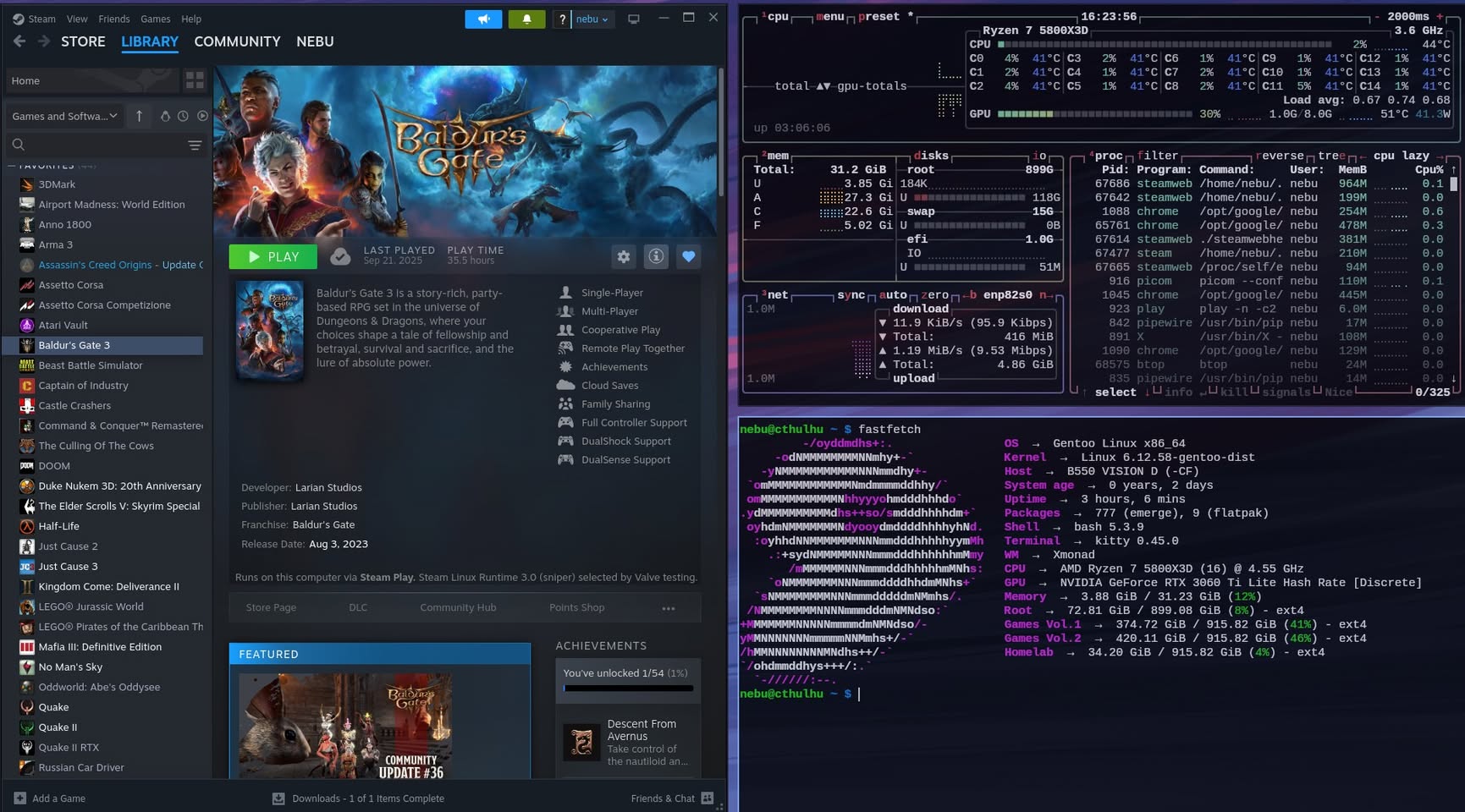The height and width of the screenshot is (812, 1465).
Task: Go forward with Steam's forward arrow
Action: 43,41
